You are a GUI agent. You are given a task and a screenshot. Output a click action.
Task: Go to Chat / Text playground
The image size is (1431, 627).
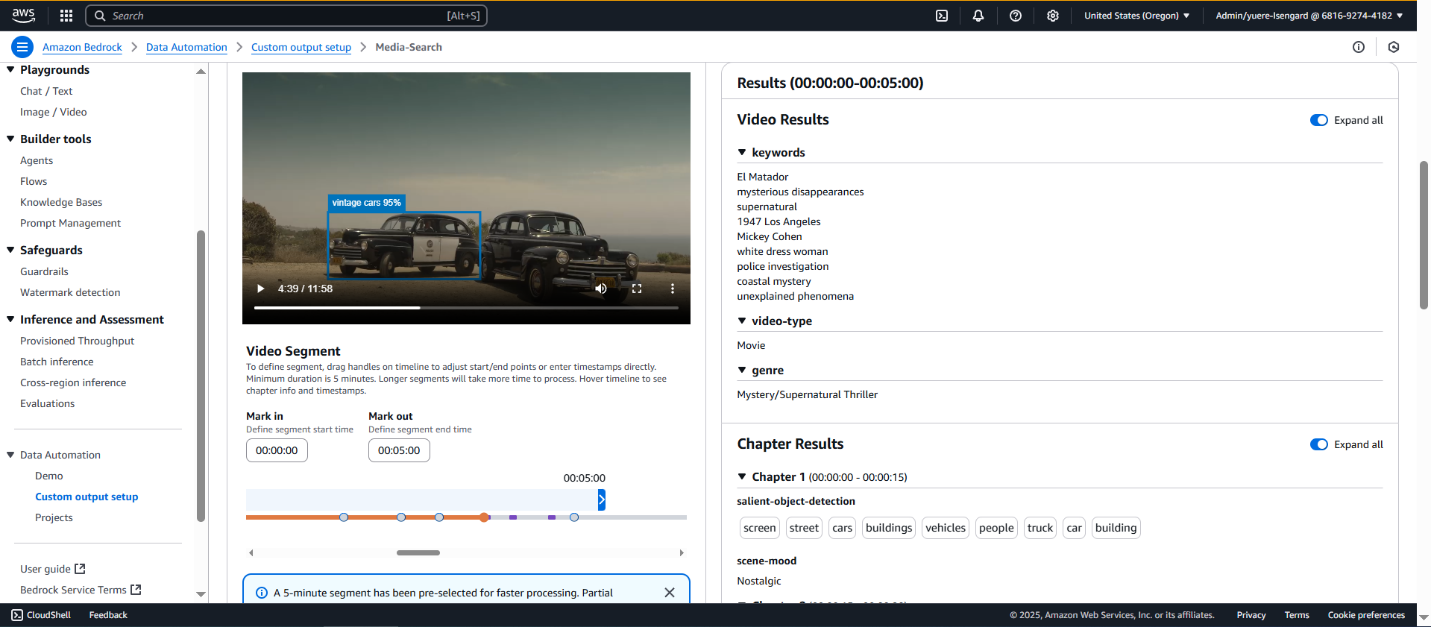tap(46, 91)
